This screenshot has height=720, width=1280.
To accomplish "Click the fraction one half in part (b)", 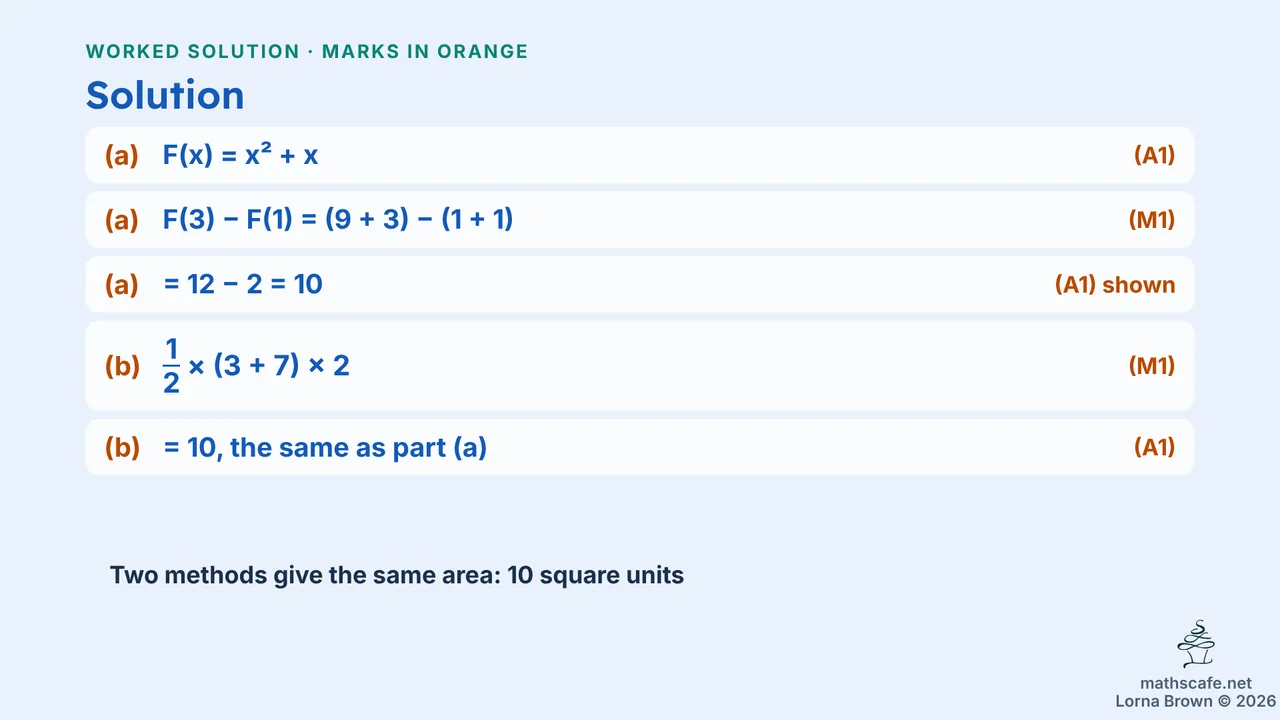I will click(x=171, y=366).
